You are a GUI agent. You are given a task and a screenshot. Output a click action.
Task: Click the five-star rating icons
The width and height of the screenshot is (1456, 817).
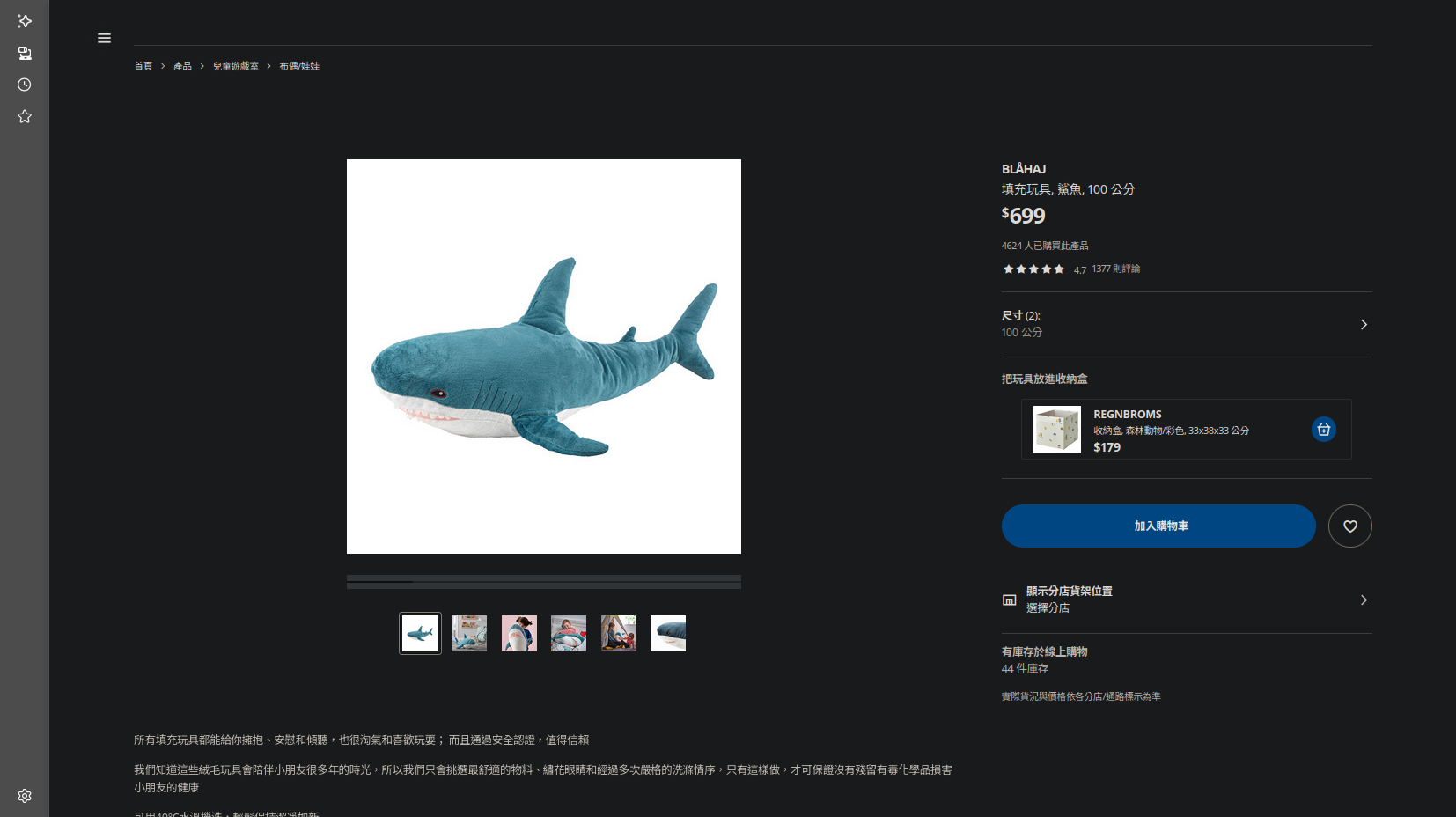coord(1033,269)
